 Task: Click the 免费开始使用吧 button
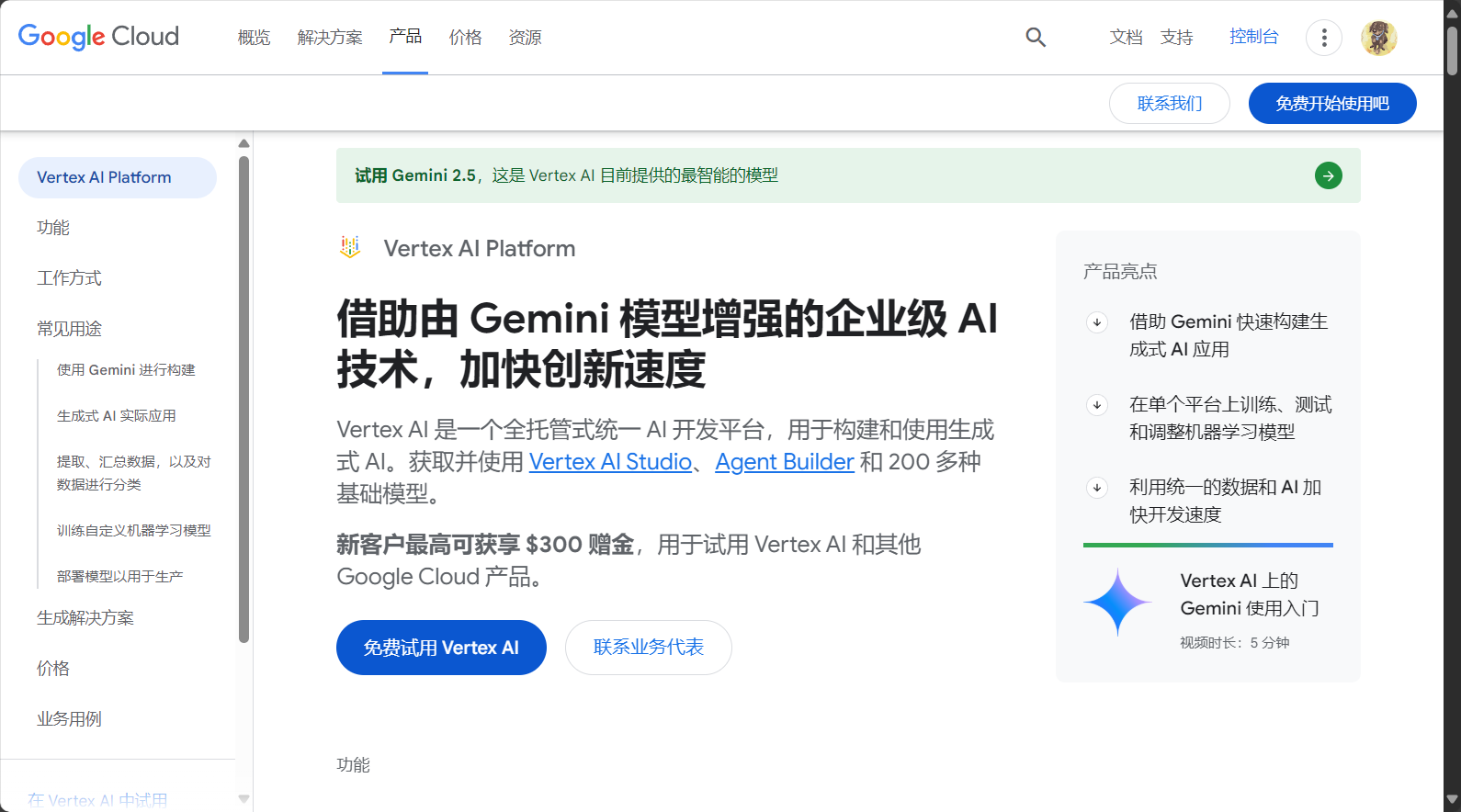[1332, 104]
